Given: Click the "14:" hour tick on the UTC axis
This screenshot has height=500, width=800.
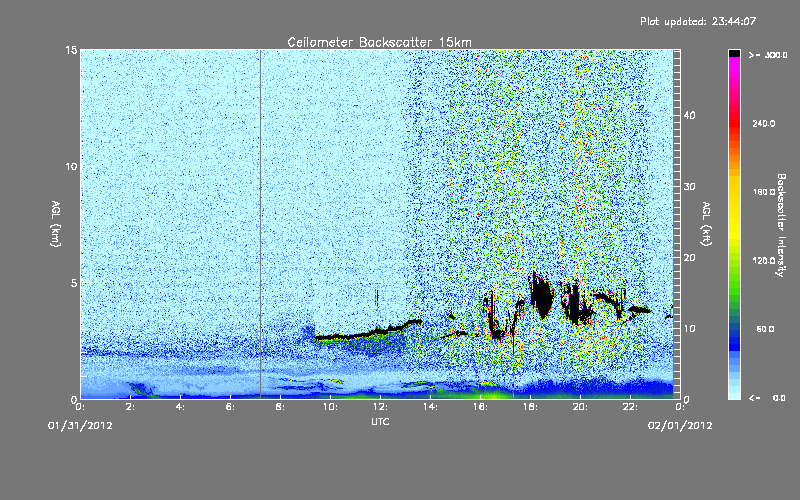Looking at the screenshot, I should point(431,407).
